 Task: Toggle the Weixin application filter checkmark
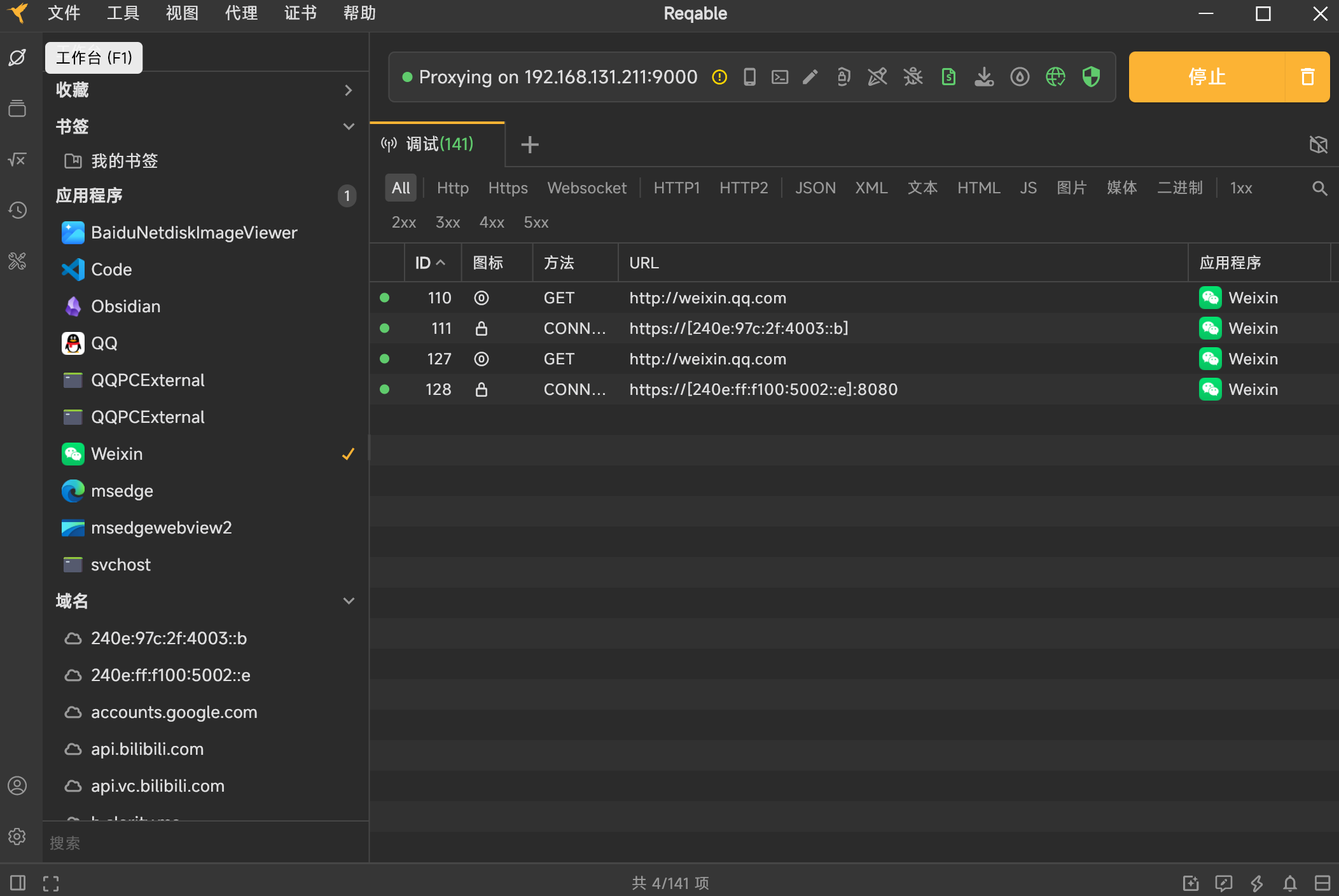348,454
